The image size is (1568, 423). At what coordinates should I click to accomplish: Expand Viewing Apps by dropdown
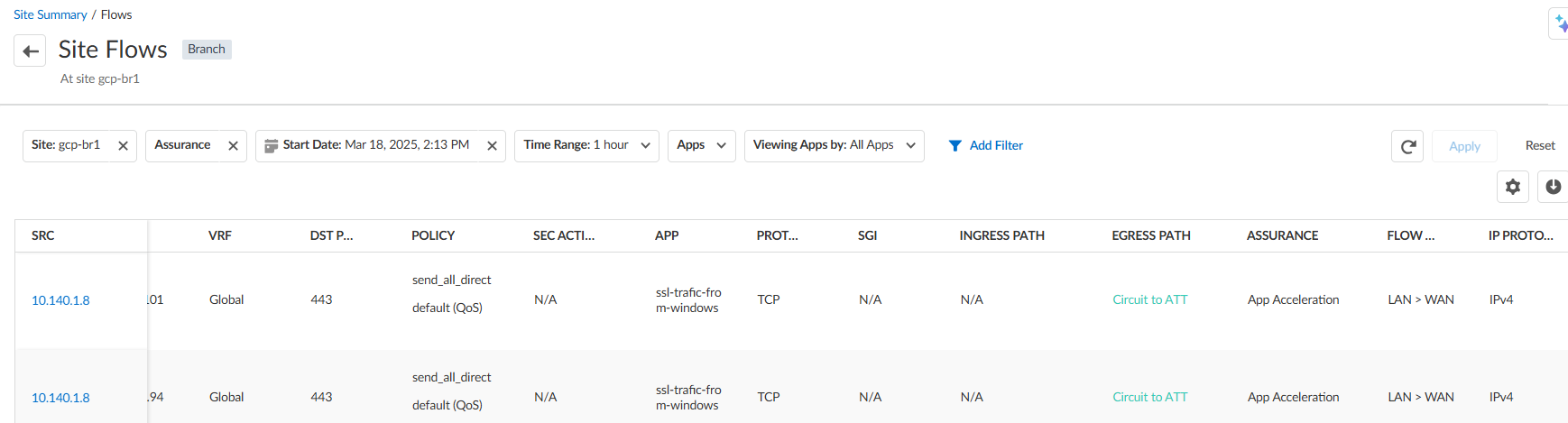point(910,146)
